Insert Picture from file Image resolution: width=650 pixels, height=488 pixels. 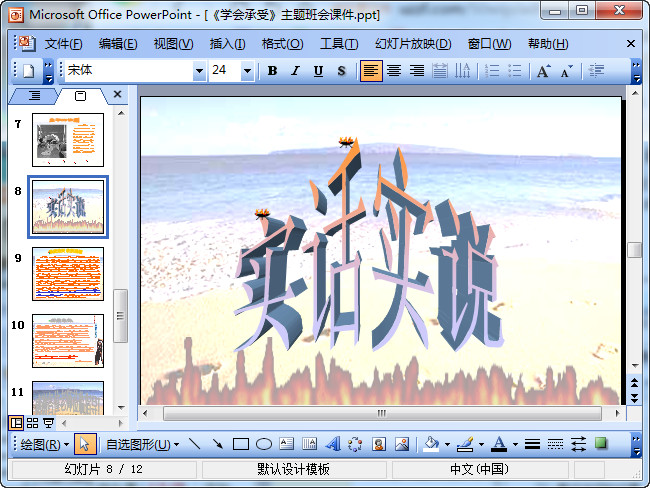402,444
